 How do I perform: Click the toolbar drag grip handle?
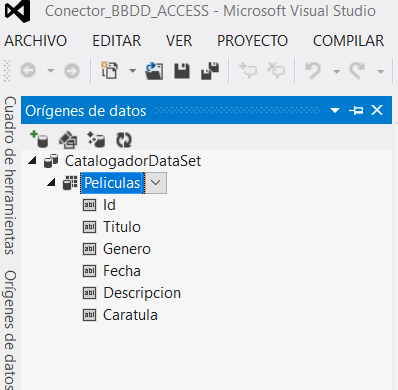click(7, 71)
